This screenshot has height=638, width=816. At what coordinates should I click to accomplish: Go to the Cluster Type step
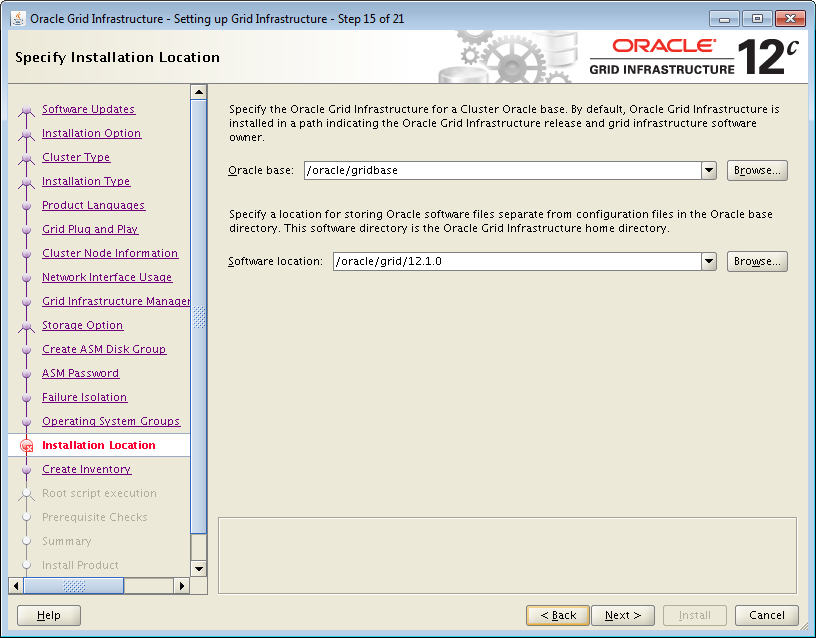coord(76,158)
